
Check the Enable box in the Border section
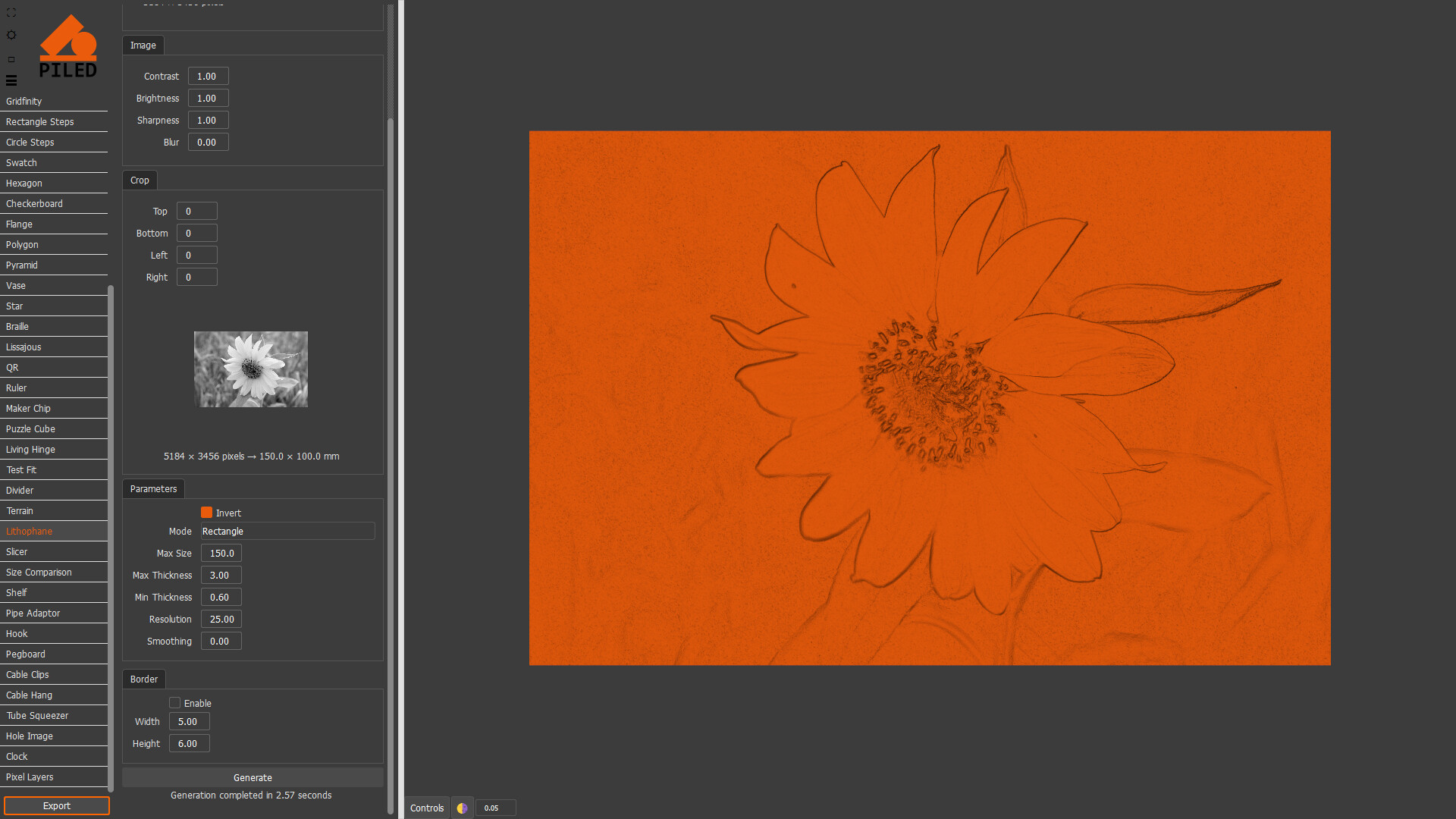(x=174, y=702)
